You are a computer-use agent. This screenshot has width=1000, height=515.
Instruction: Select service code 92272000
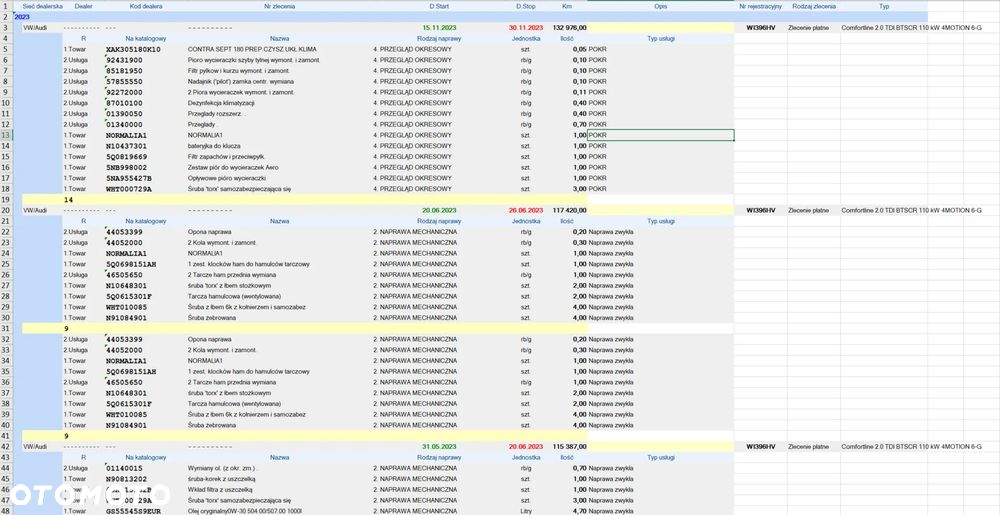tap(124, 92)
